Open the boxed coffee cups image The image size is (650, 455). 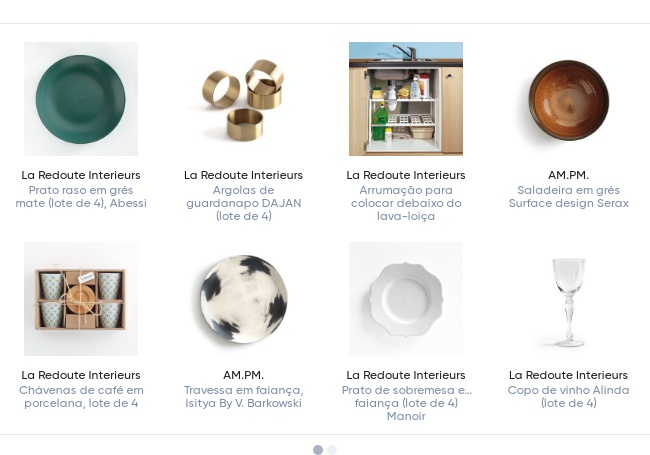pos(81,299)
